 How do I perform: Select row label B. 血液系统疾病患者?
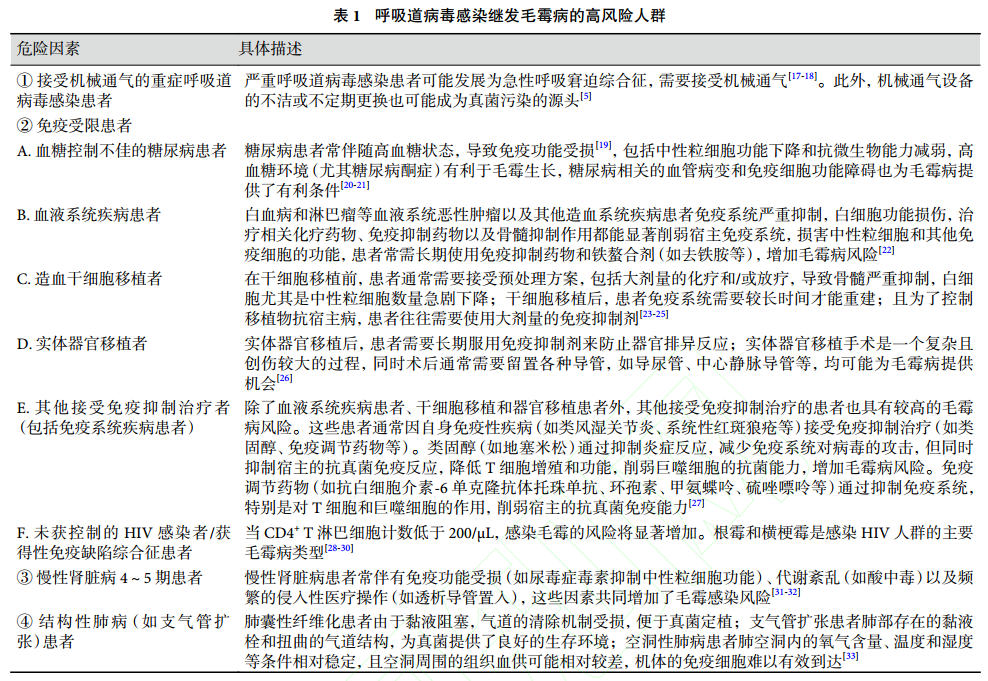pos(90,215)
